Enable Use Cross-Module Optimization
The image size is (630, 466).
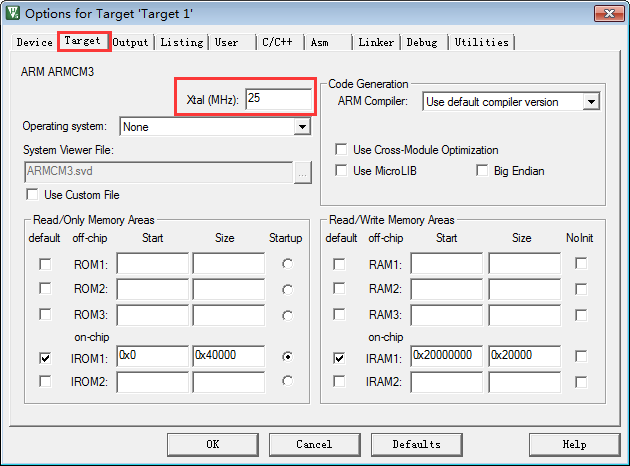[x=341, y=149]
